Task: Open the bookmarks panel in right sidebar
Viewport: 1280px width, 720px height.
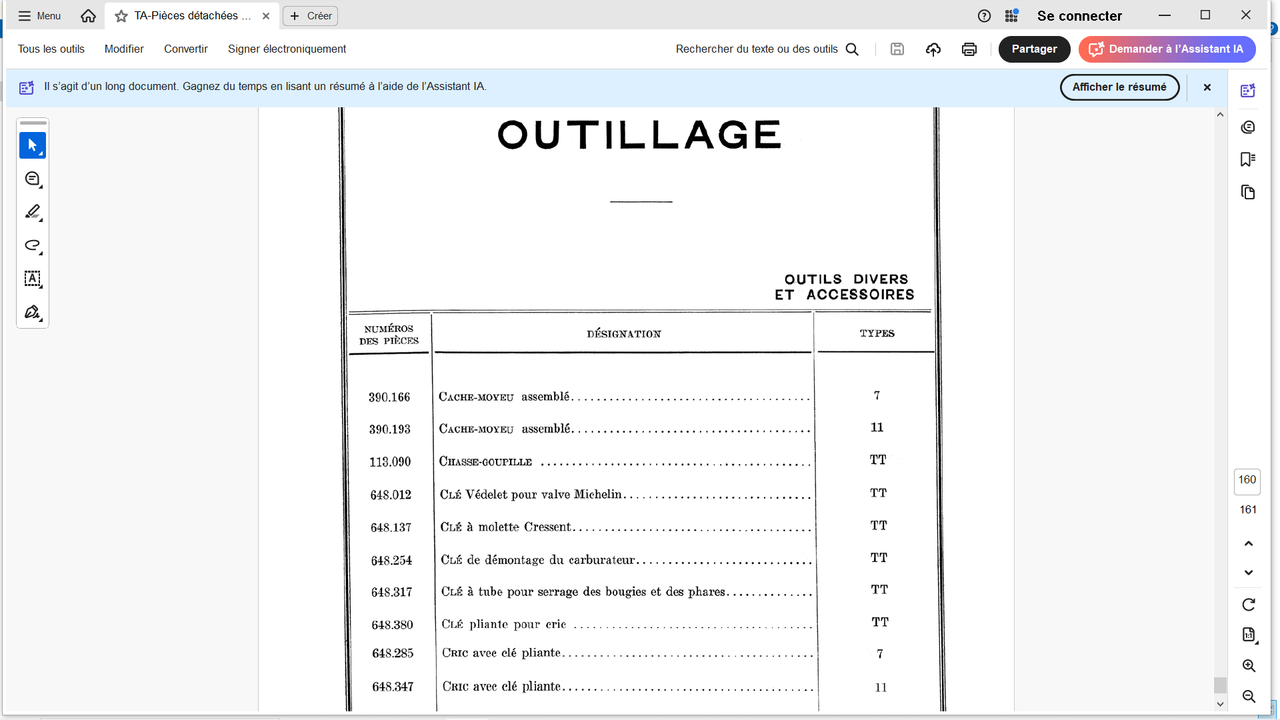Action: (x=1247, y=159)
